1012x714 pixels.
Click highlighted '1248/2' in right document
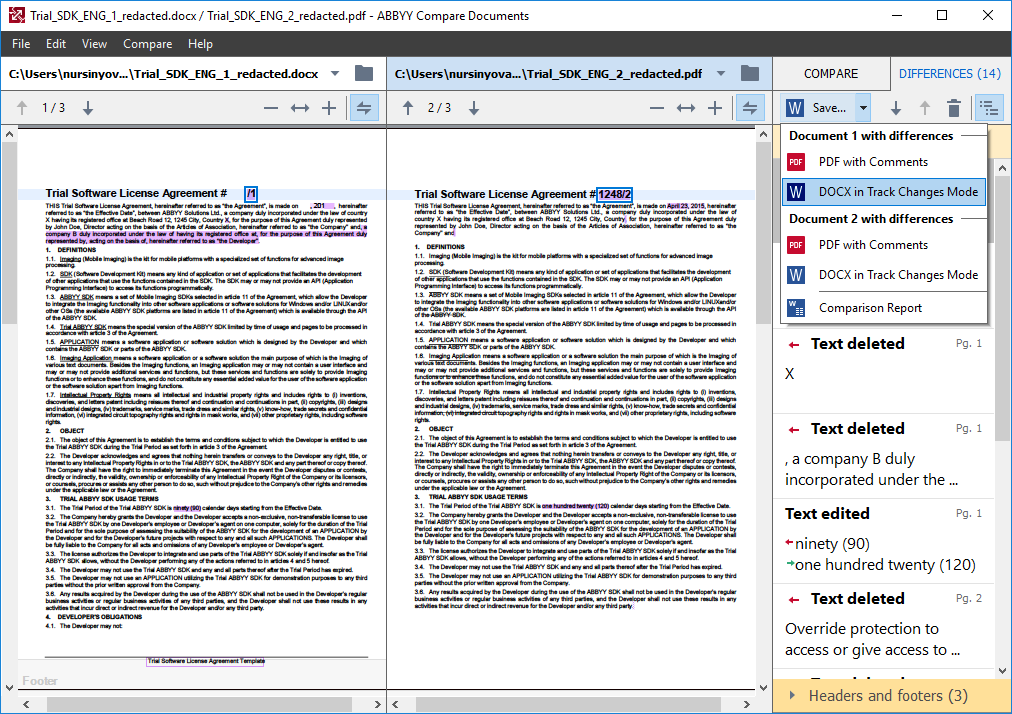[614, 194]
